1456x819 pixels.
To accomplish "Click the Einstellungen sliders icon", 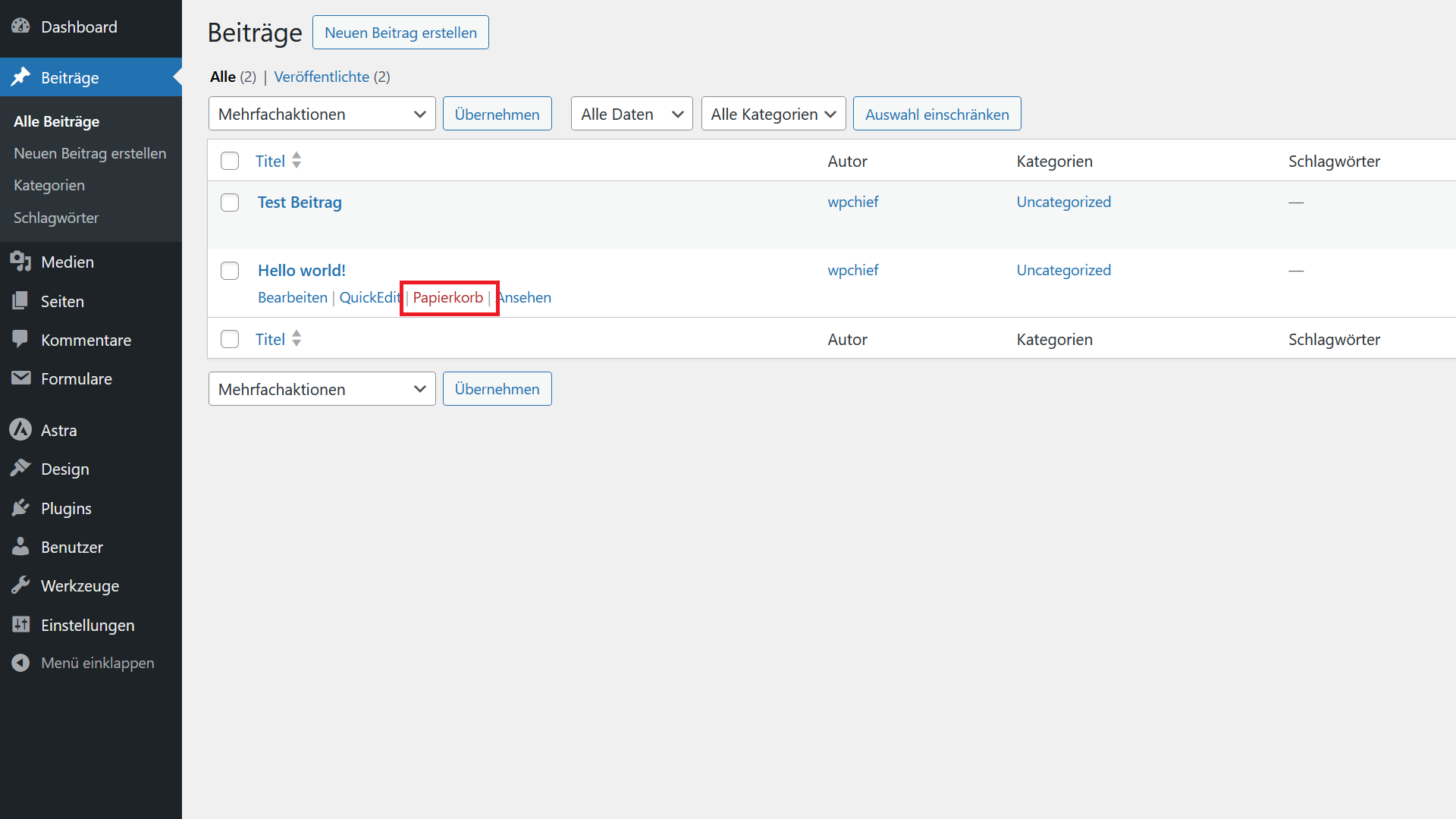I will (x=20, y=625).
